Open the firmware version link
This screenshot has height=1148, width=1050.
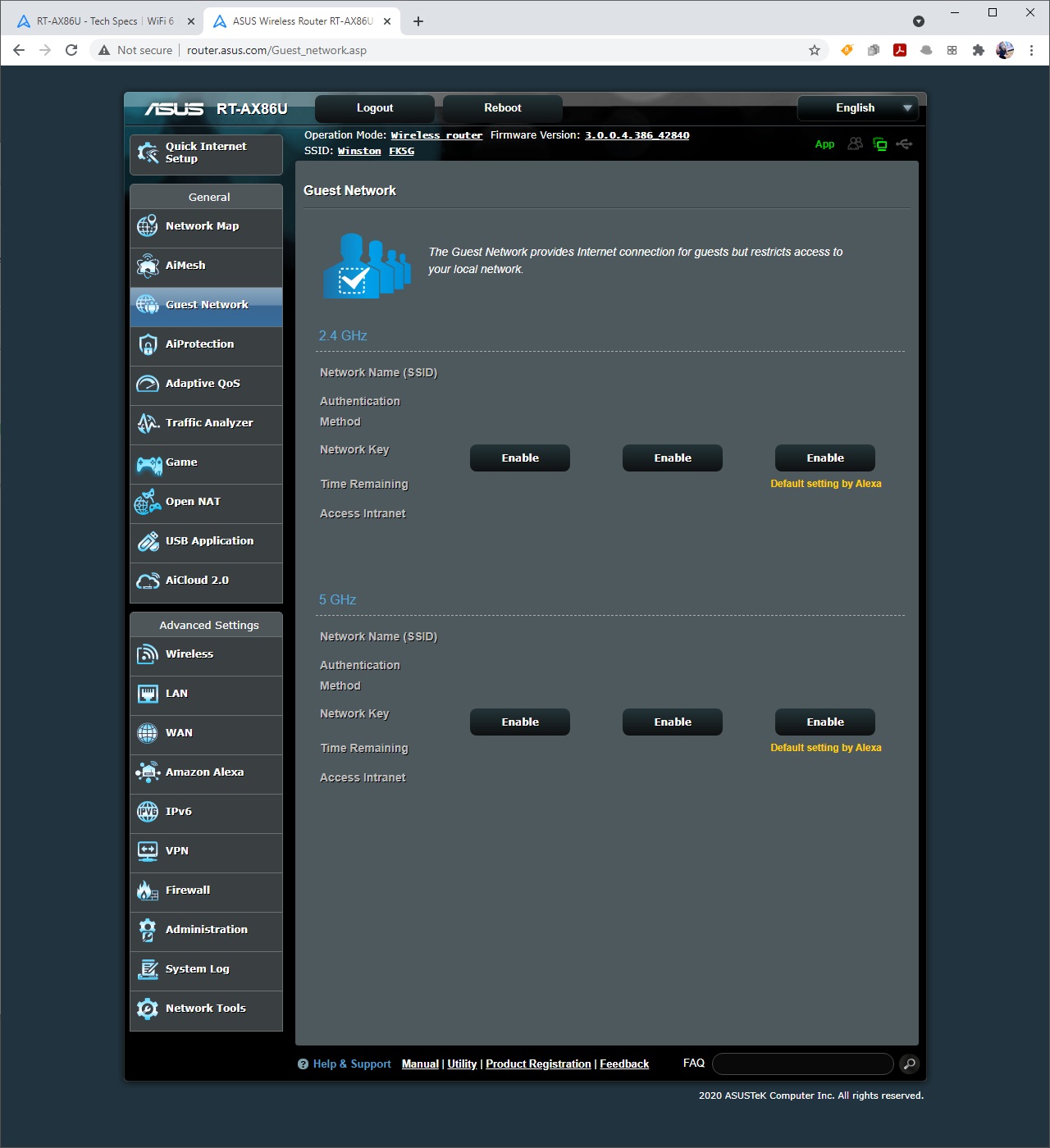click(x=637, y=135)
